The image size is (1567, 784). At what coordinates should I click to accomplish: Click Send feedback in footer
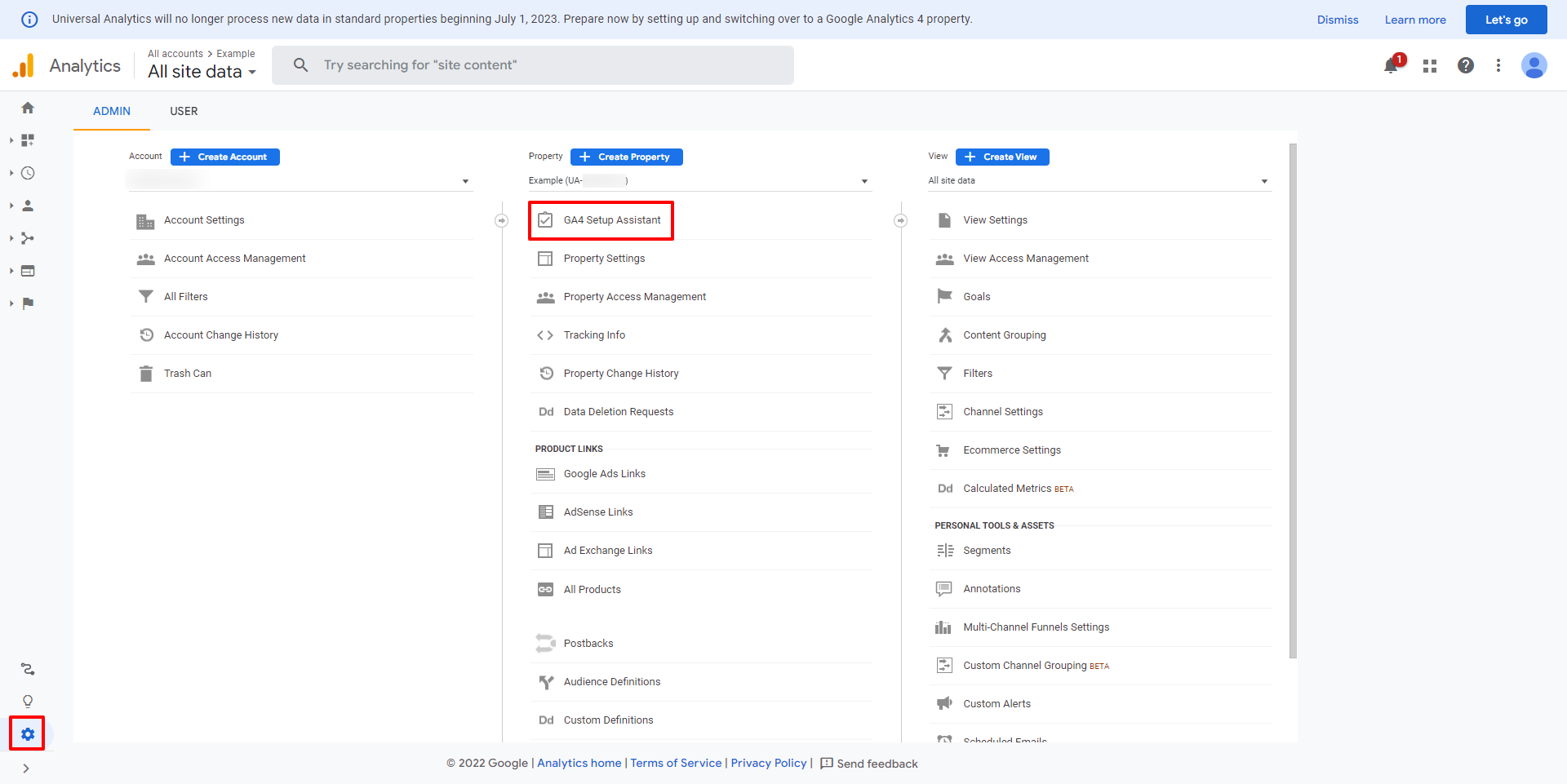(869, 764)
